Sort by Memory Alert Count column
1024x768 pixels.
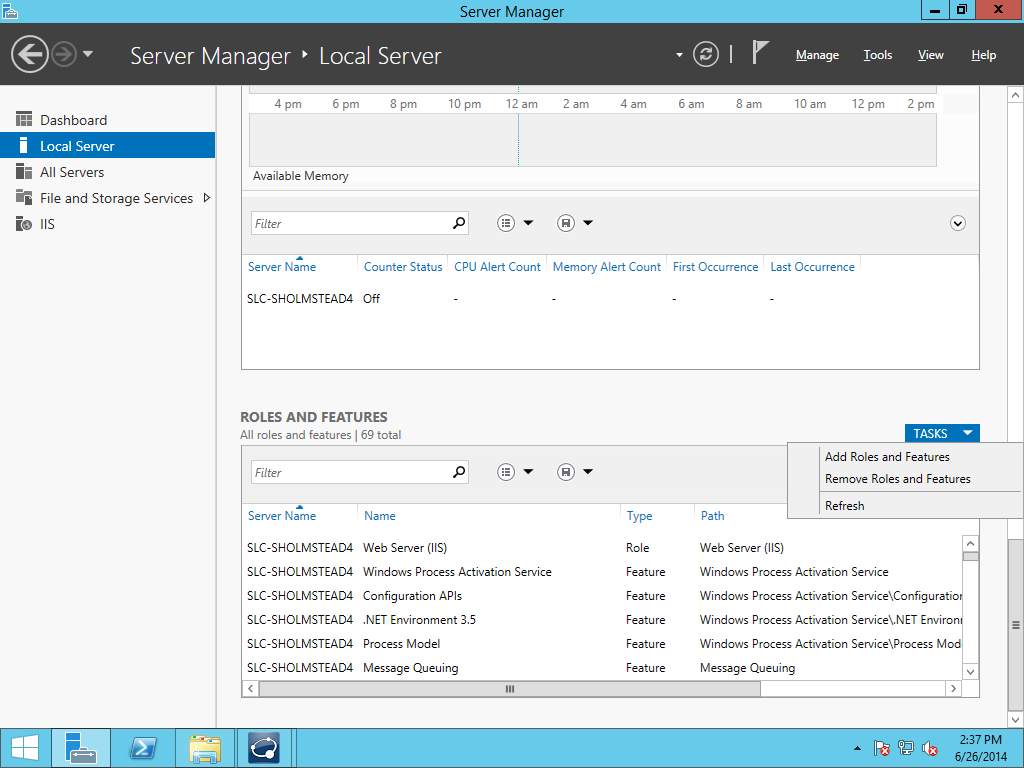(x=607, y=266)
